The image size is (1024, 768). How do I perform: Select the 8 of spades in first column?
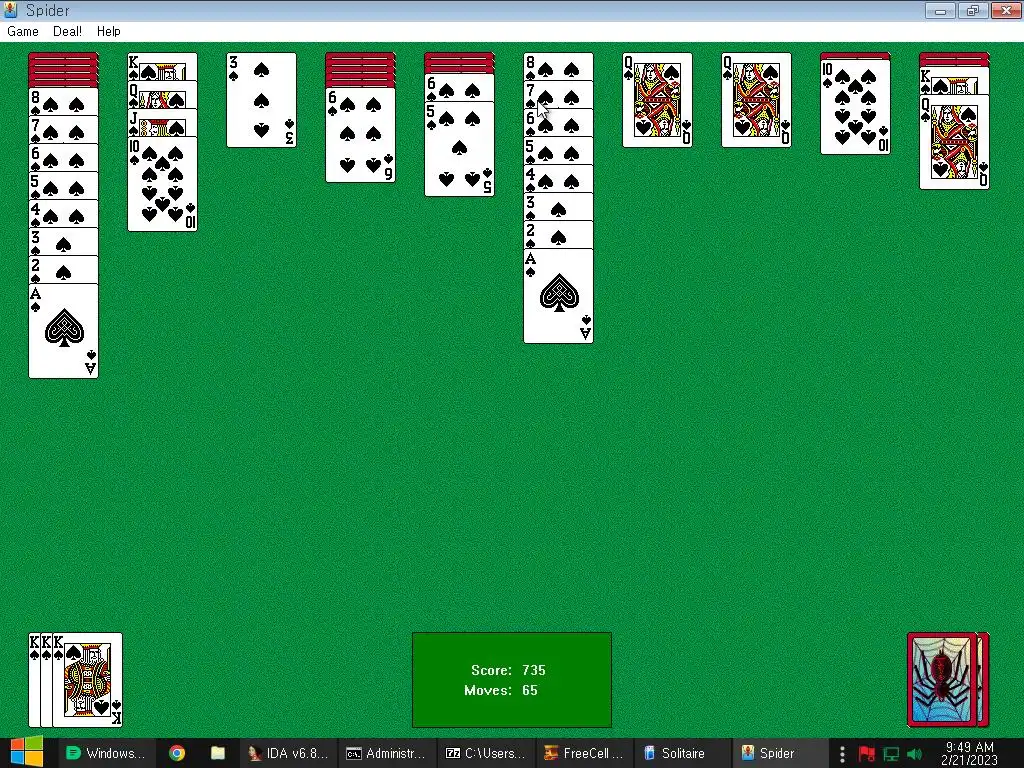tap(63, 101)
